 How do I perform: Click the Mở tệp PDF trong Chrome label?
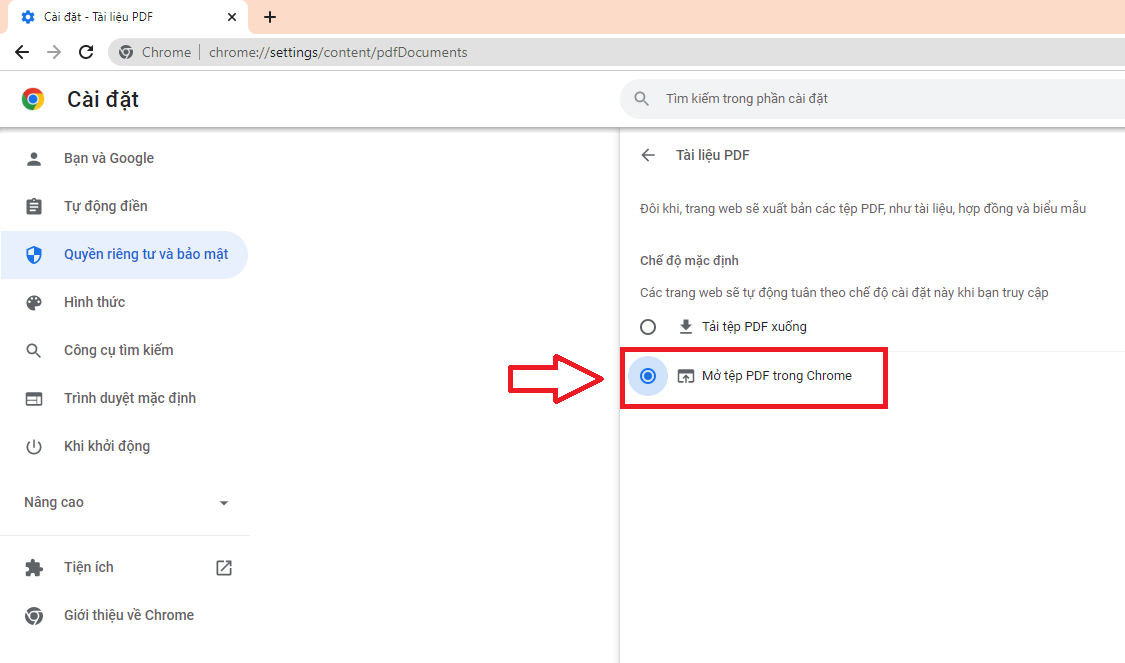tap(777, 376)
